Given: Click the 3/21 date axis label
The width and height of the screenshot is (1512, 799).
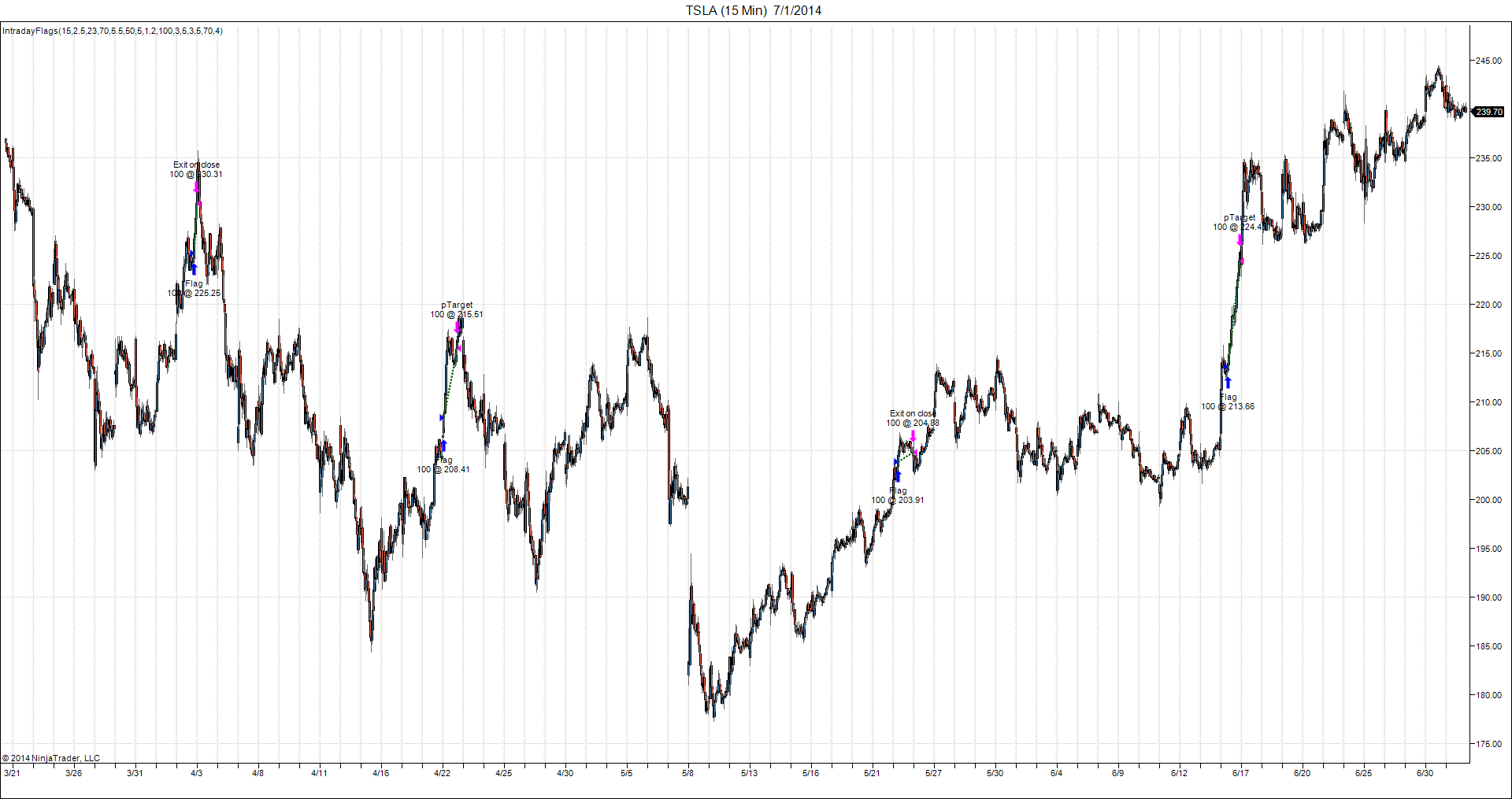Looking at the screenshot, I should tap(12, 773).
